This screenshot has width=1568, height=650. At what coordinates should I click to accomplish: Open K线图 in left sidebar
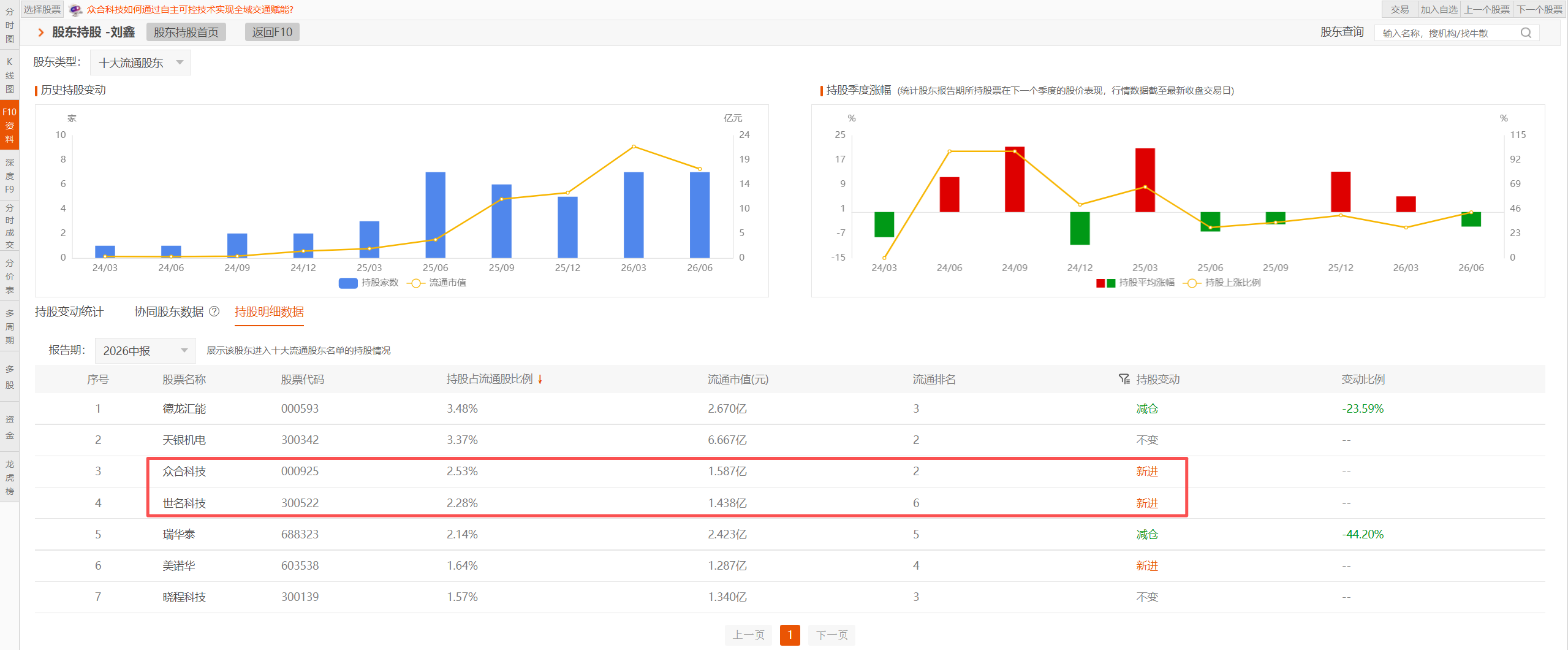[x=9, y=75]
